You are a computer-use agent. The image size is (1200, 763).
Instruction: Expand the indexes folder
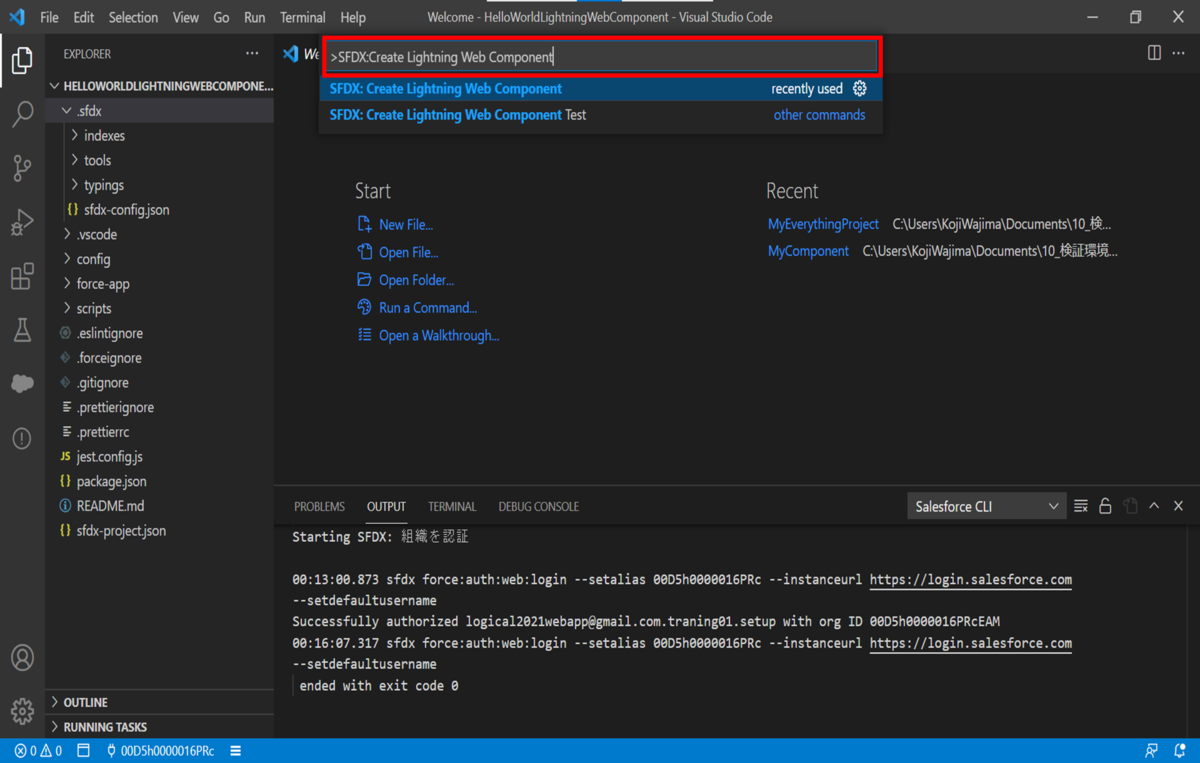point(160,136)
